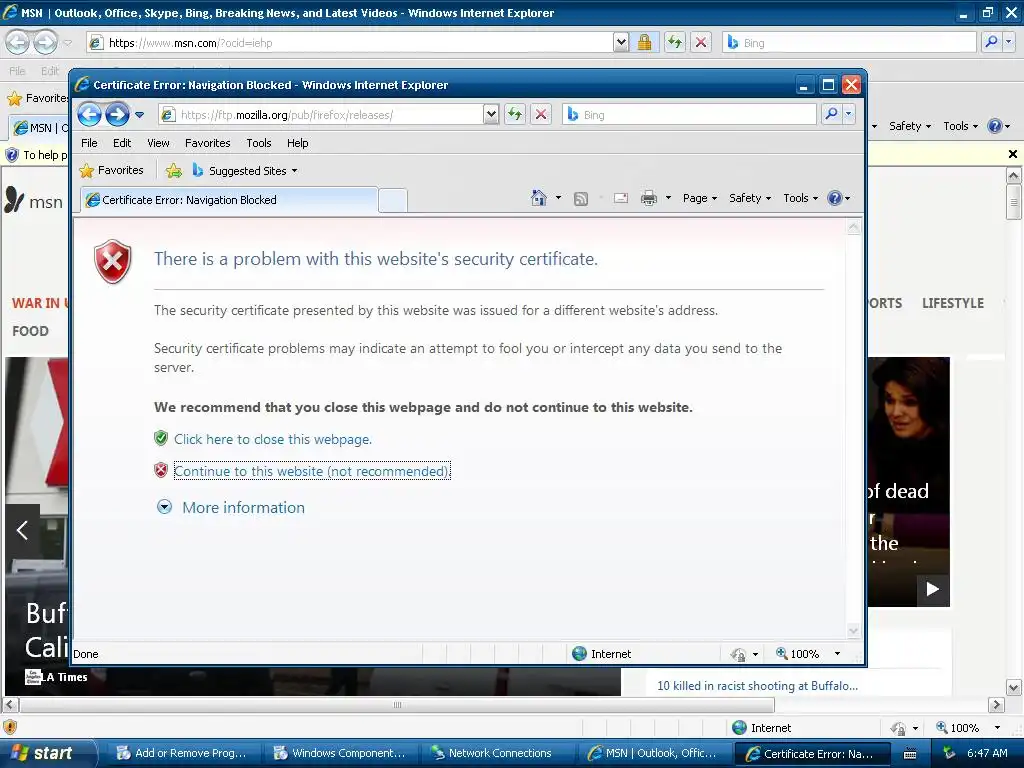Viewport: 1024px width, 768px height.
Task: Open Tools command menu in Certificate Error window
Action: pyautogui.click(x=800, y=198)
